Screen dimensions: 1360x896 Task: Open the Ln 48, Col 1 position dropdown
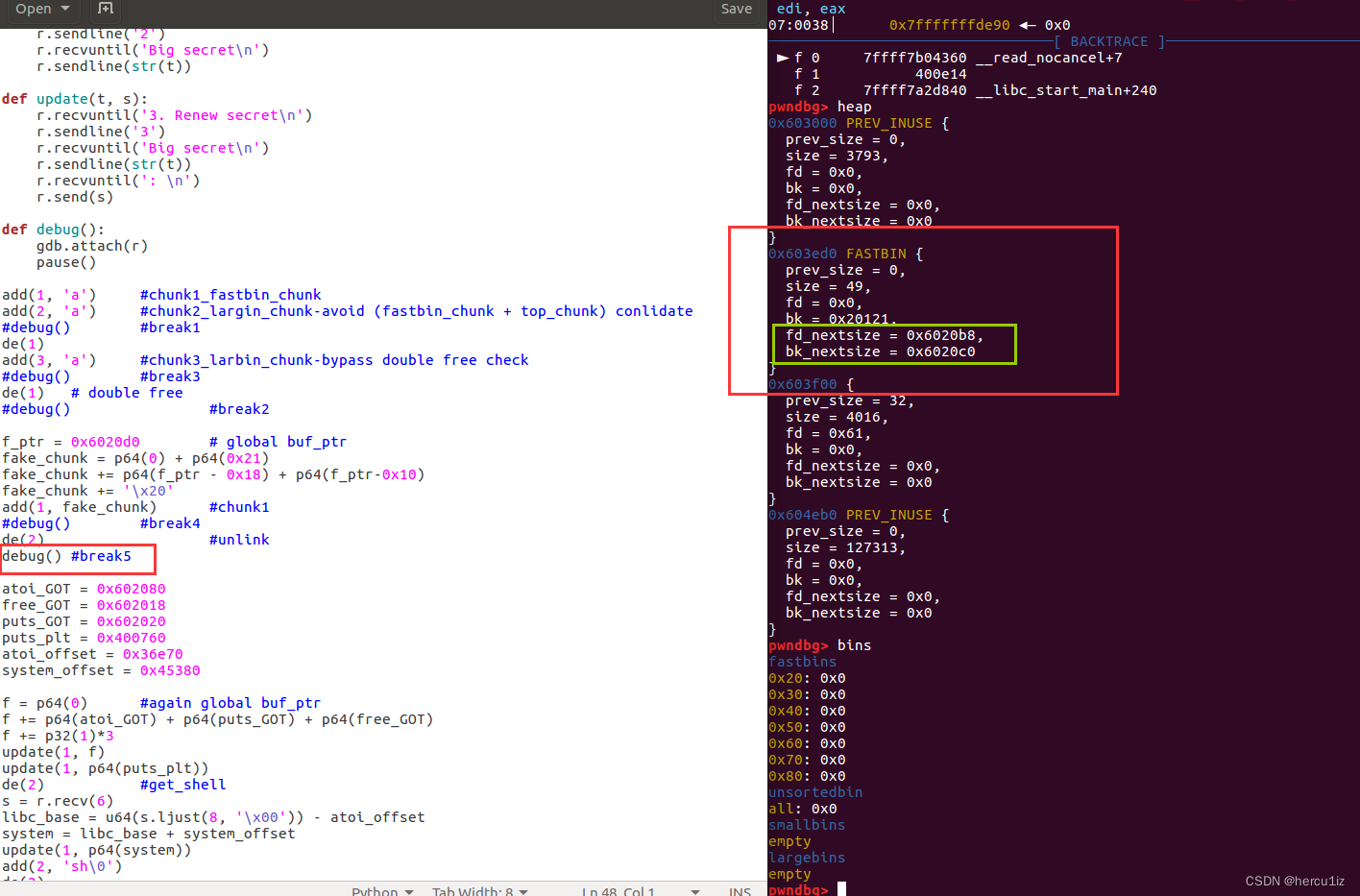641,890
